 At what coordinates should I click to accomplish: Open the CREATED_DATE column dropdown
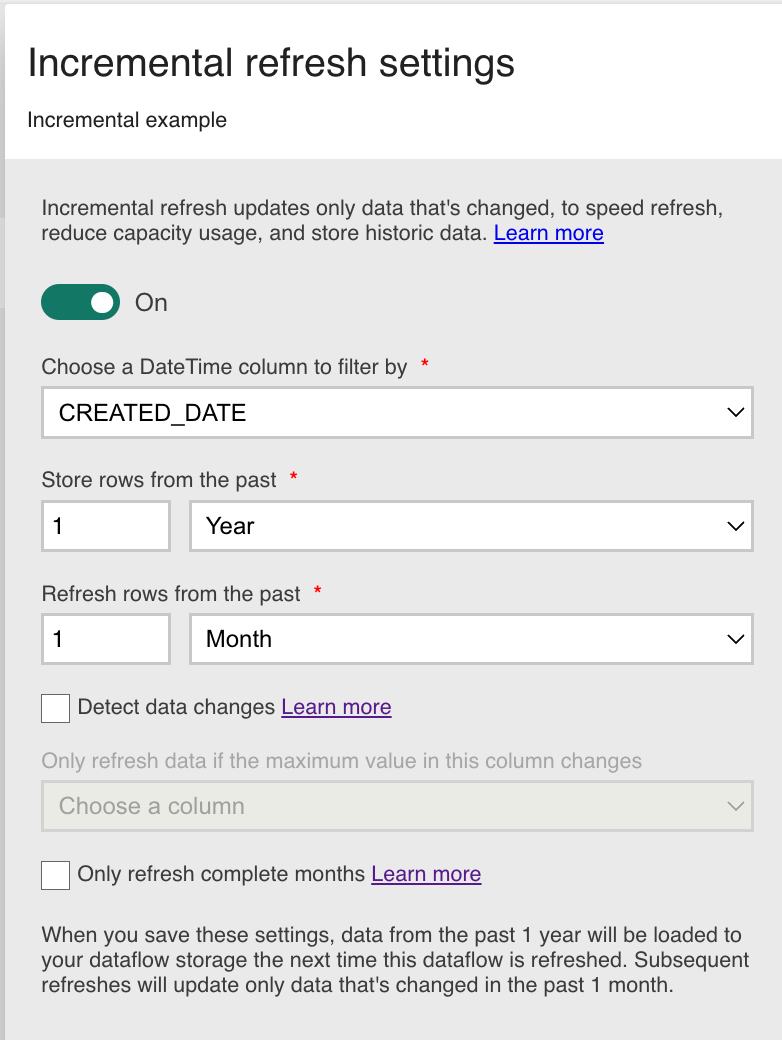(397, 413)
